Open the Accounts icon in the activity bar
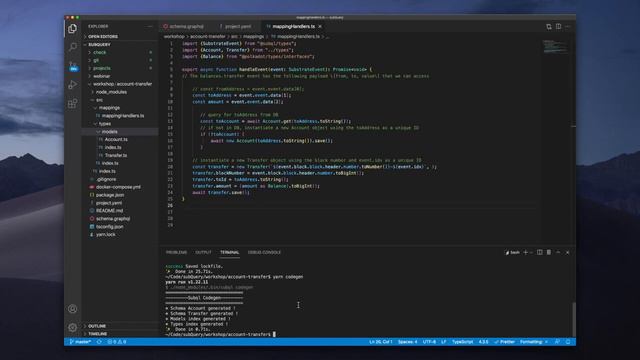640x360 pixels. click(73, 309)
